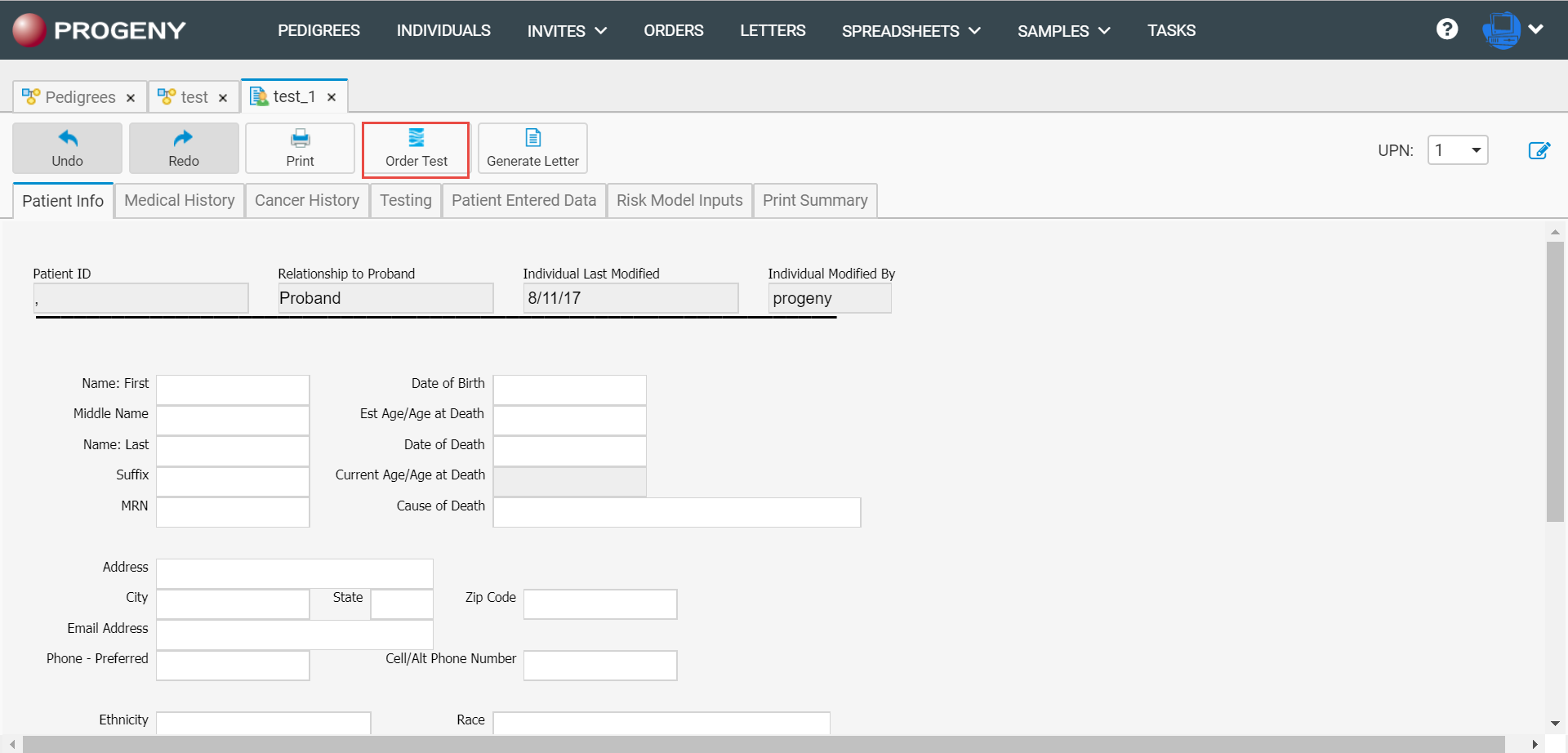The width and height of the screenshot is (1568, 753).
Task: Print the patient record
Action: pos(300,148)
